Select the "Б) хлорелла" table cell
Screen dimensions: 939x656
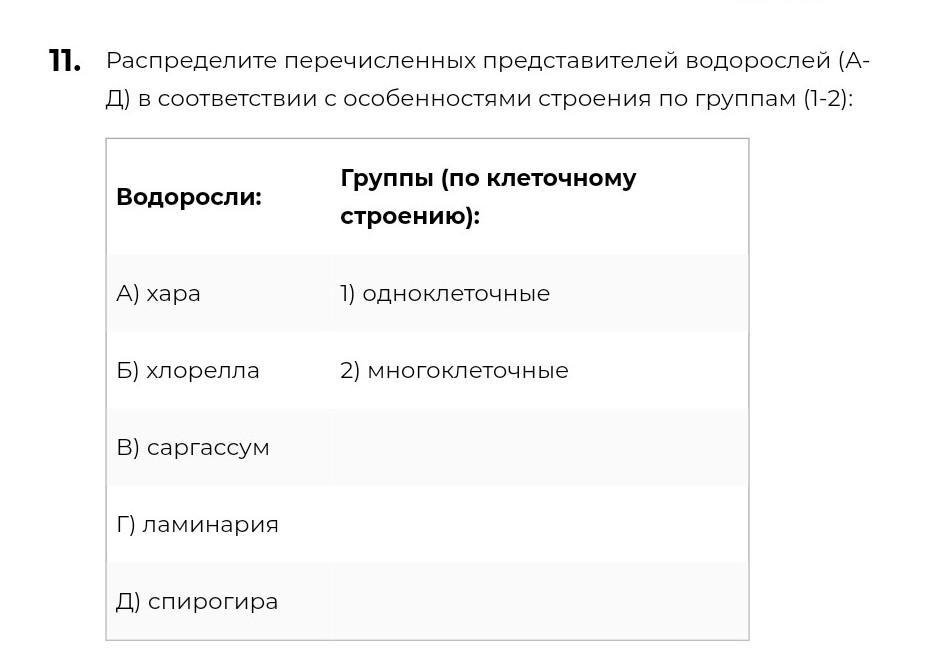click(x=188, y=371)
